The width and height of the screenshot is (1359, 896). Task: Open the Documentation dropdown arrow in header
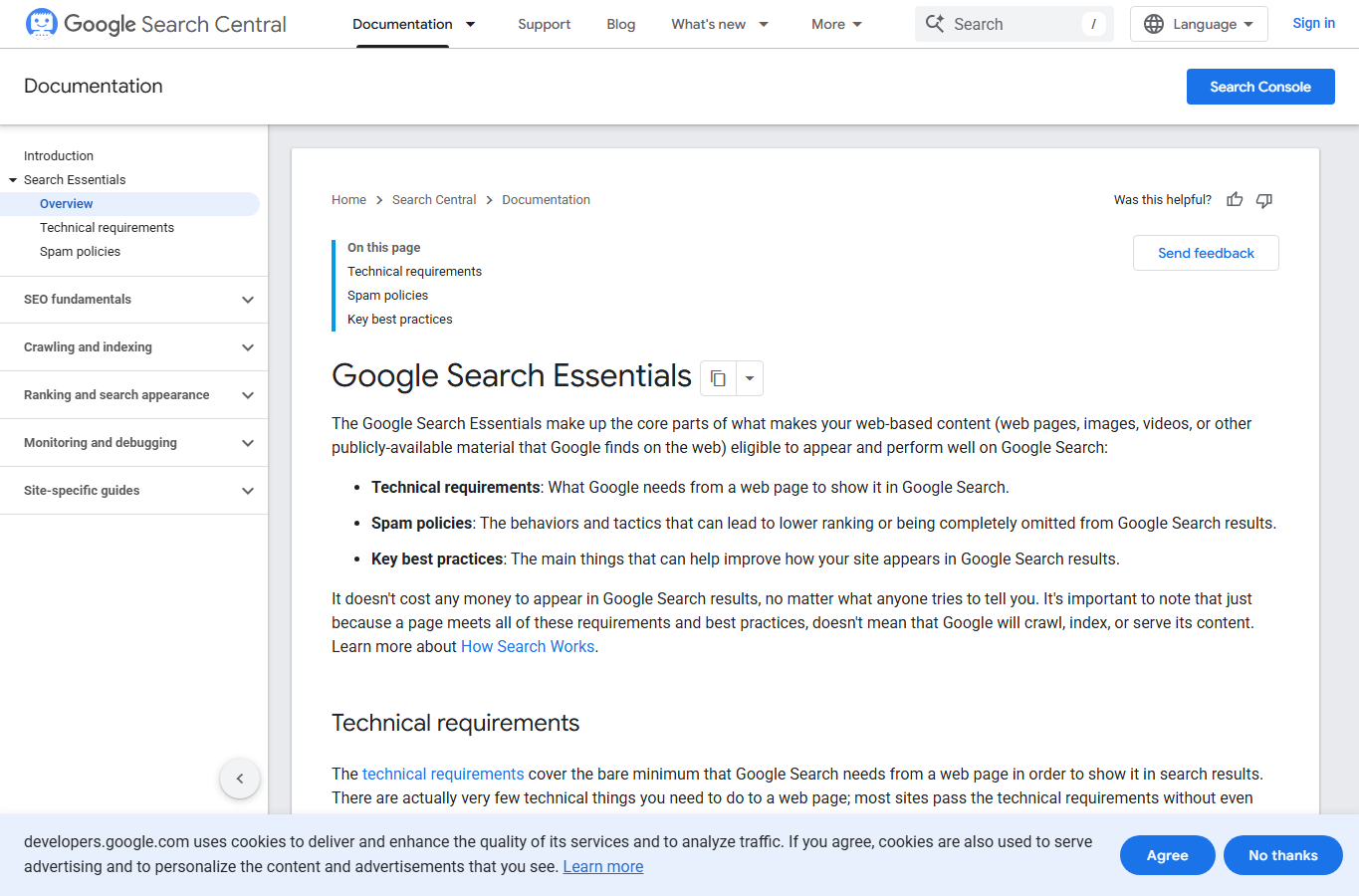point(471,24)
